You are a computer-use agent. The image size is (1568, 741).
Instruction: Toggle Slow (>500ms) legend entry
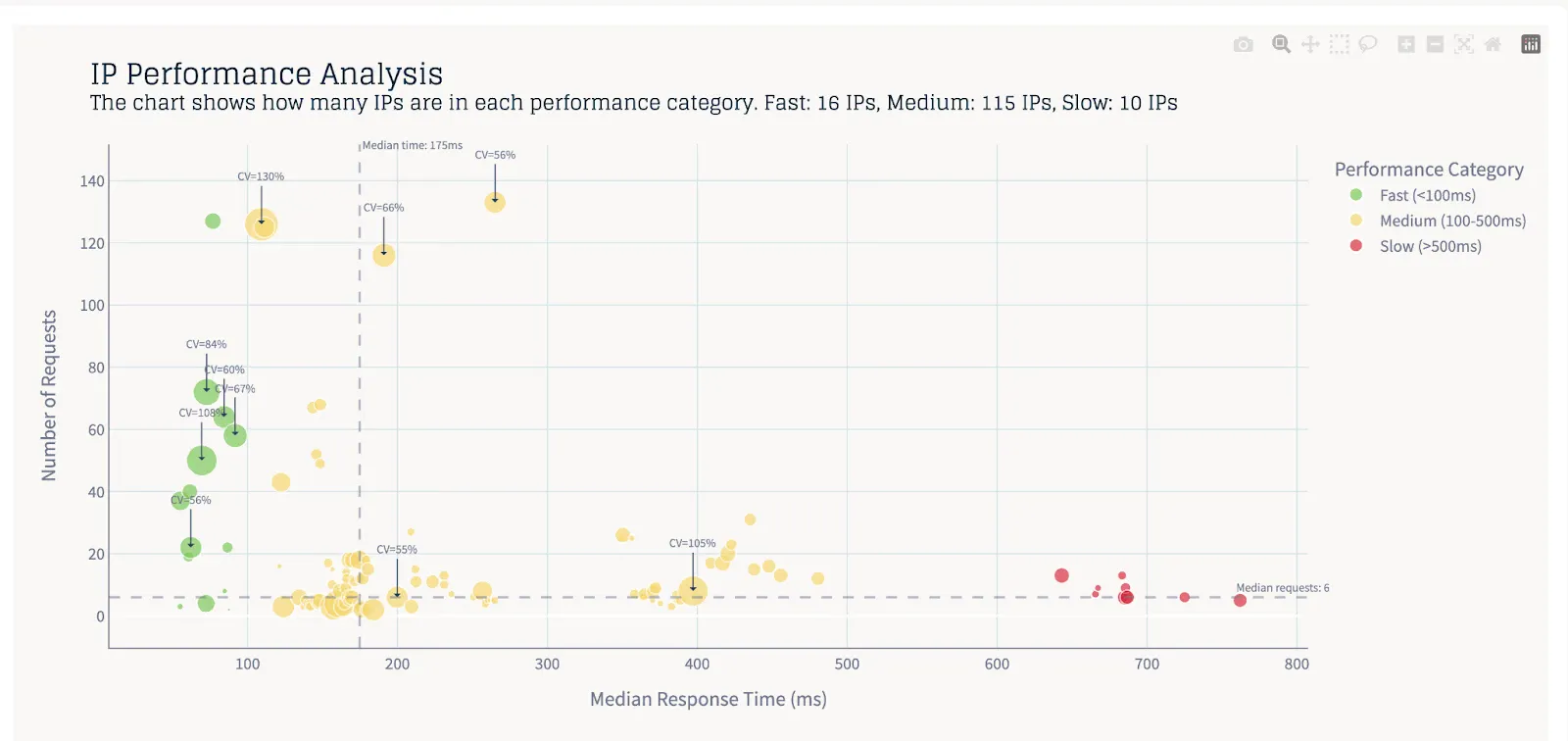coord(1416,246)
